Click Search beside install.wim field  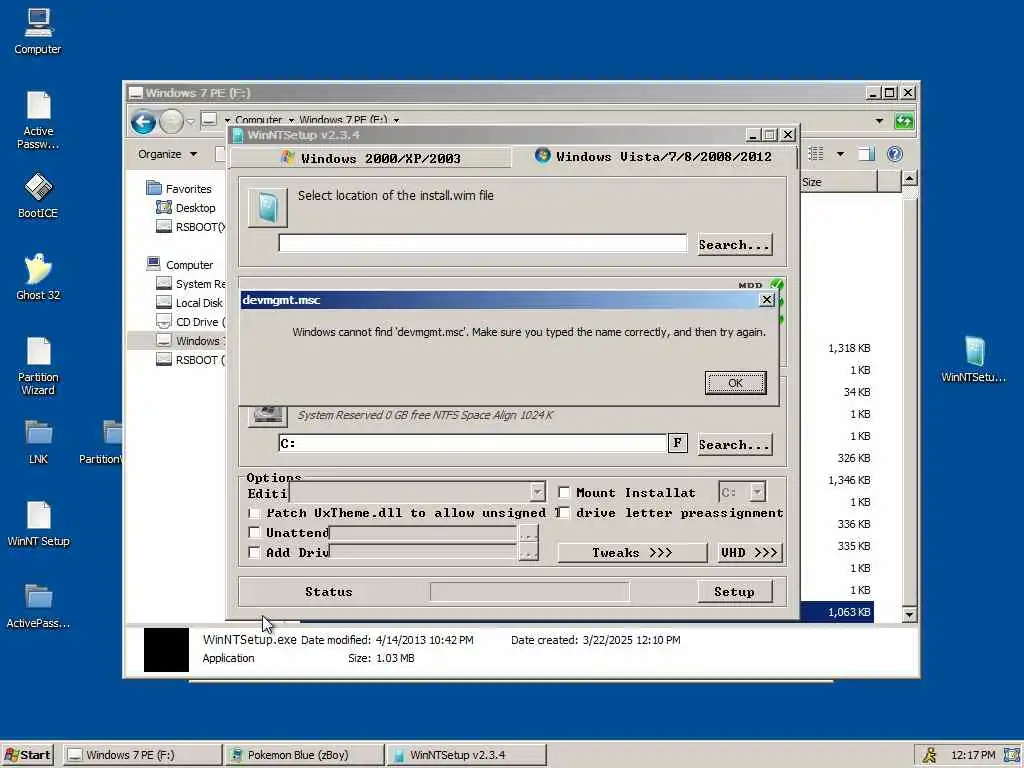[734, 245]
